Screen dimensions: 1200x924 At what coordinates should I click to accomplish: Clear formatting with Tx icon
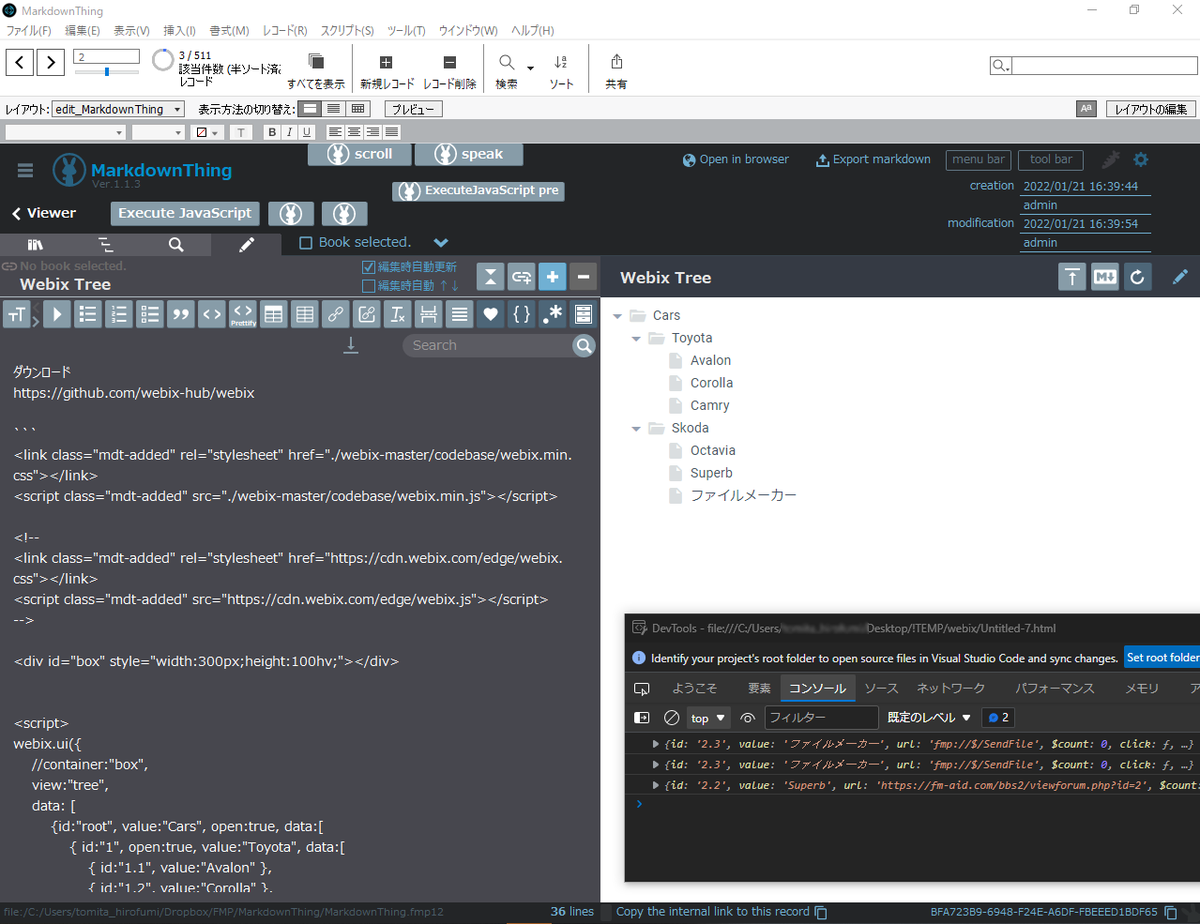398,314
